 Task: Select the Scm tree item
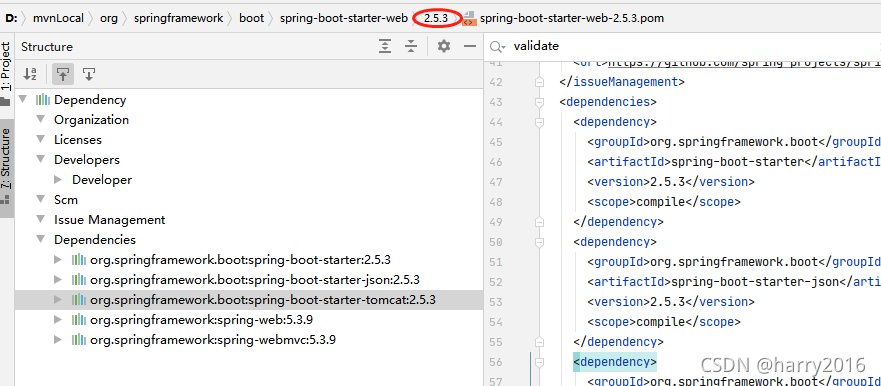click(x=66, y=200)
